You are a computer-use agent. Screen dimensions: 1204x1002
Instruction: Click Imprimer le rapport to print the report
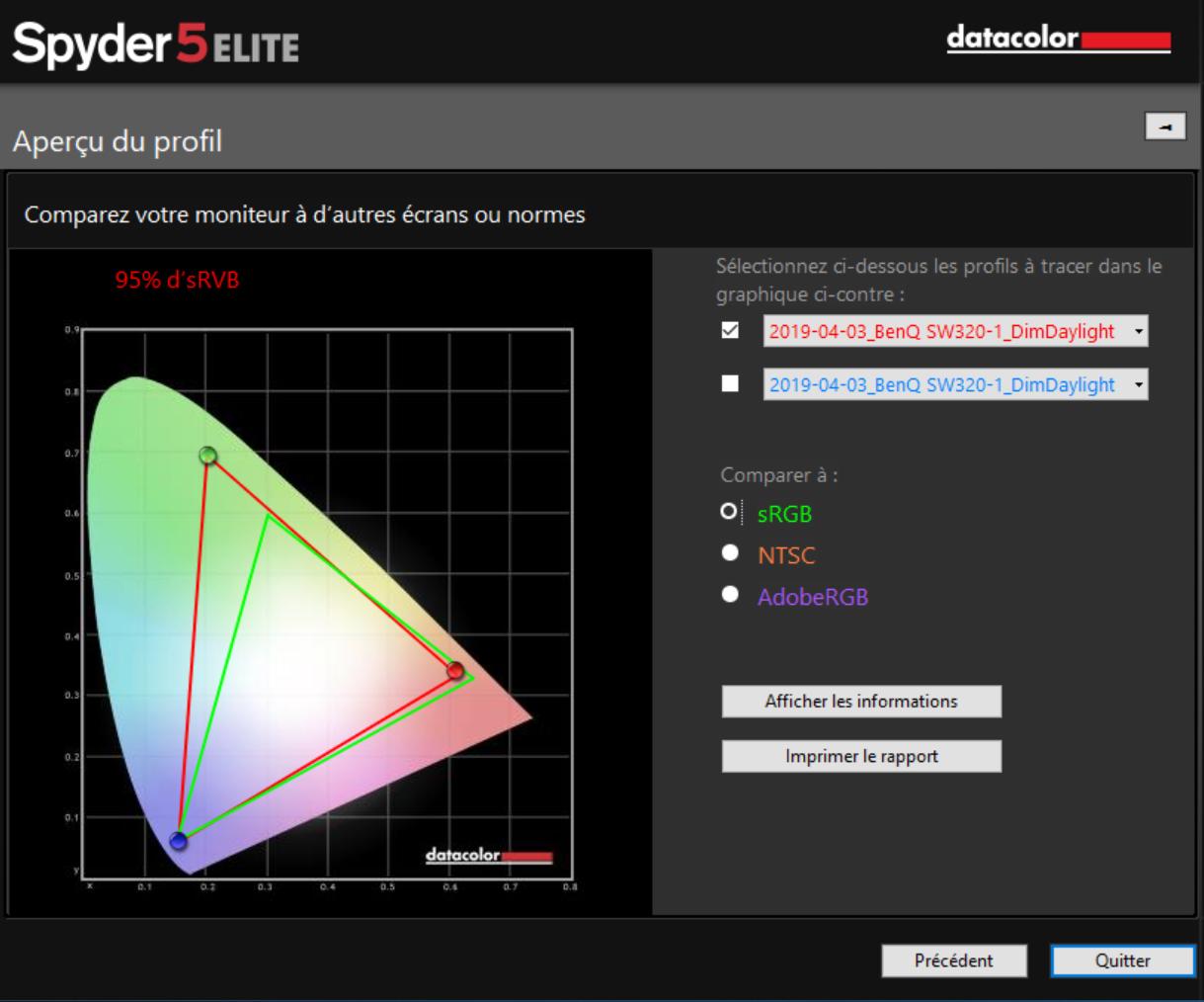pyautogui.click(x=861, y=756)
